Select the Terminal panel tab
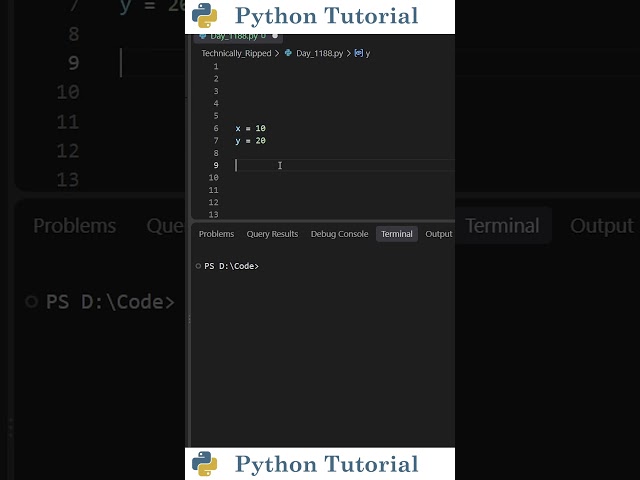Screen dimensions: 640x480 [397, 234]
